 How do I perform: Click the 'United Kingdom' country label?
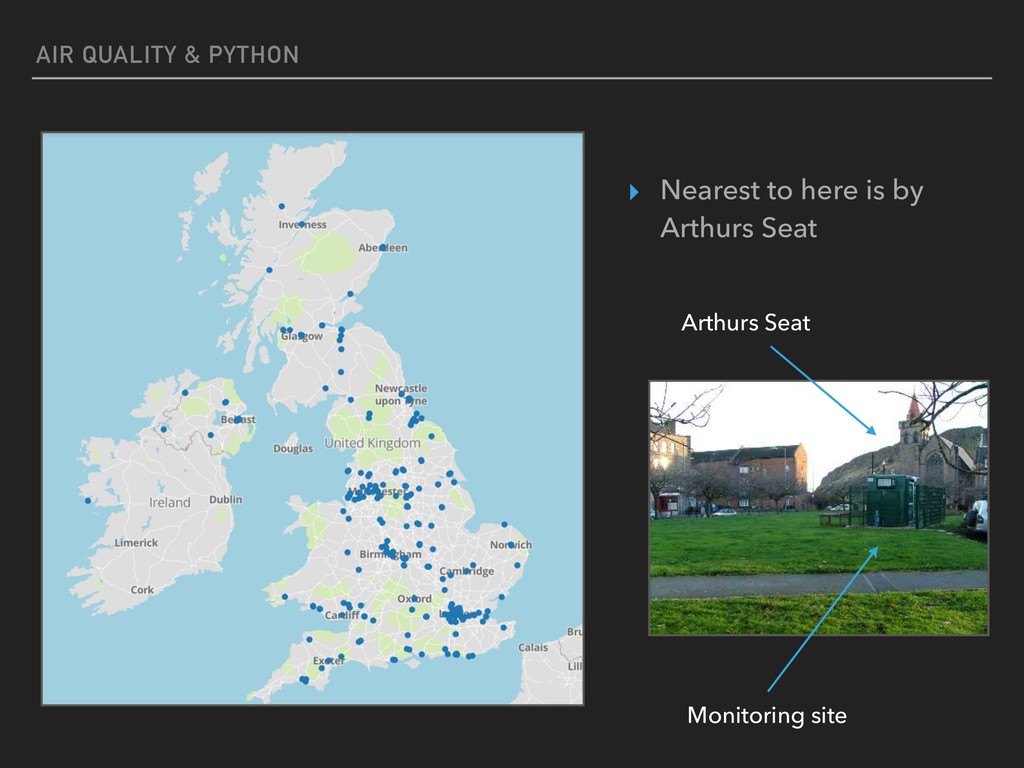372,443
